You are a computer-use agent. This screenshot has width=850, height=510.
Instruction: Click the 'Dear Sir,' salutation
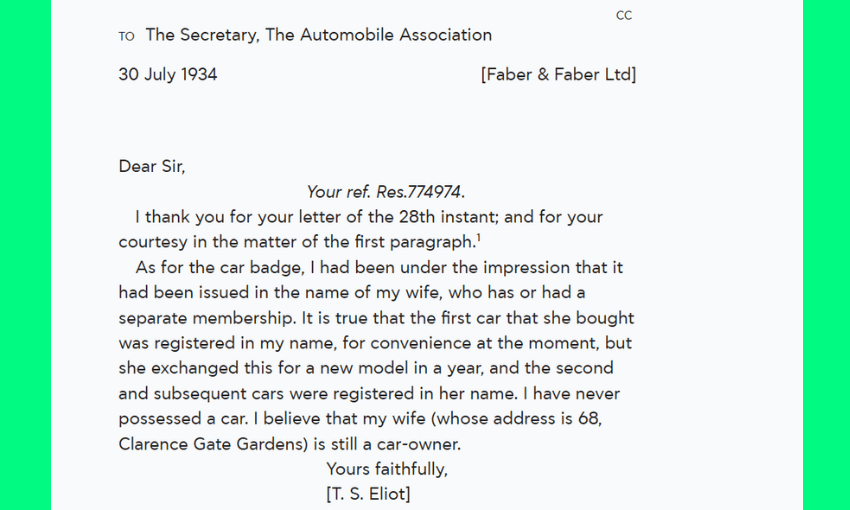(x=152, y=166)
